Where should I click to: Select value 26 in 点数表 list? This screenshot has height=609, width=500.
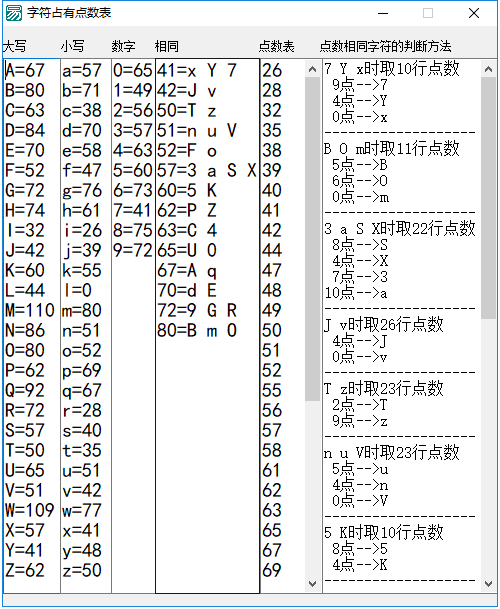tap(272, 71)
